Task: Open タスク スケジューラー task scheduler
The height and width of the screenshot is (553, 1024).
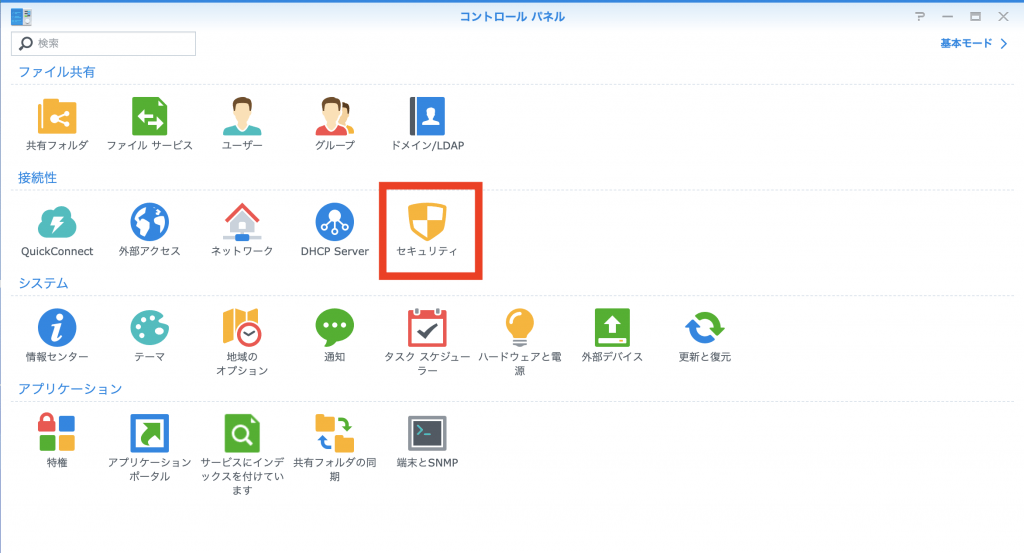Action: click(427, 328)
